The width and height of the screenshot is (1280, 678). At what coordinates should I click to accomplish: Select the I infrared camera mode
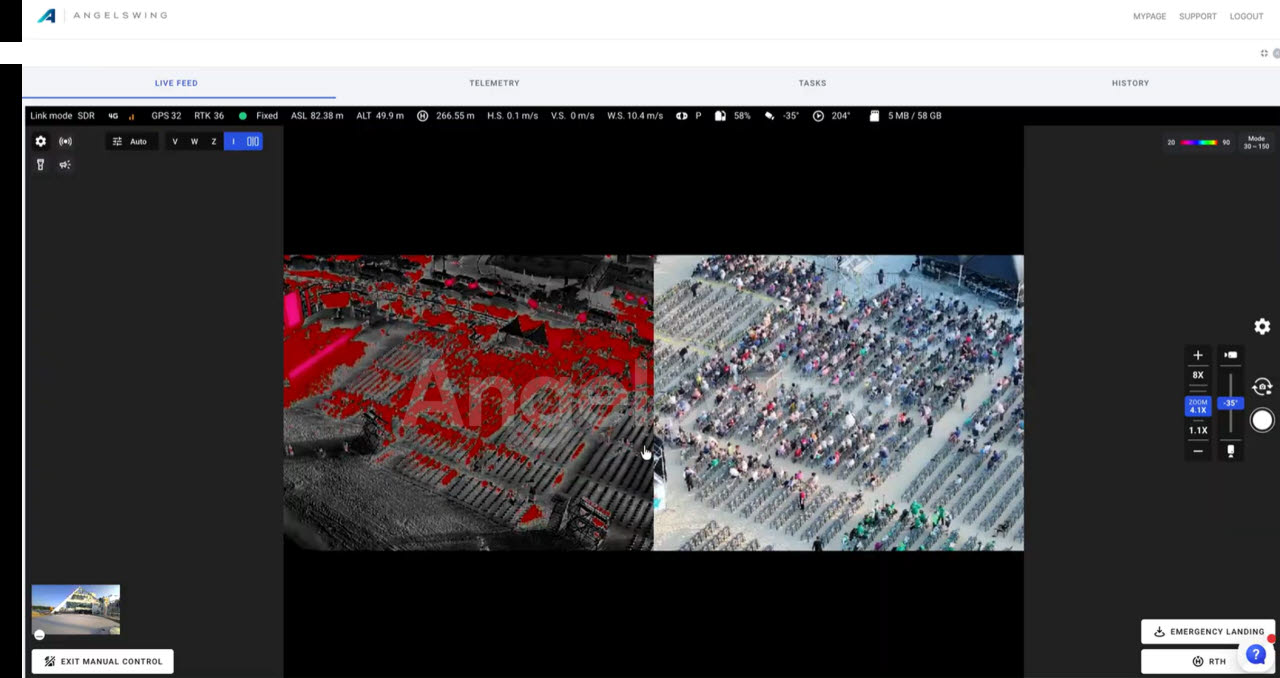[233, 141]
